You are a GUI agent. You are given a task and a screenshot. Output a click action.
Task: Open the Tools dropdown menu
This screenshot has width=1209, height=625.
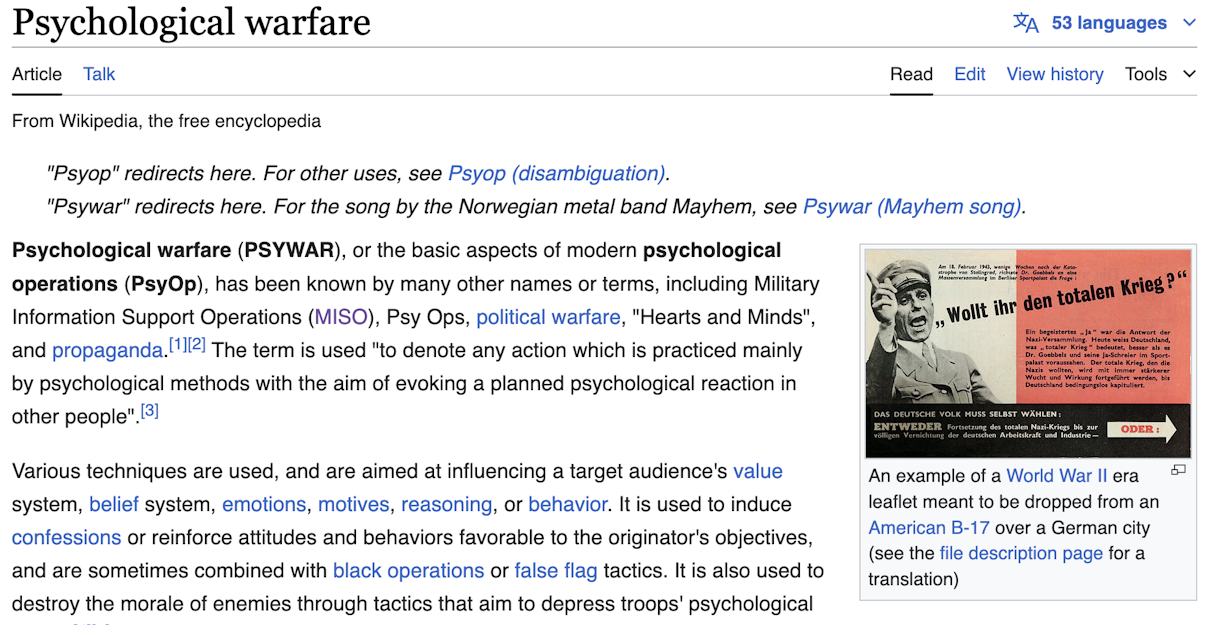(x=1160, y=74)
